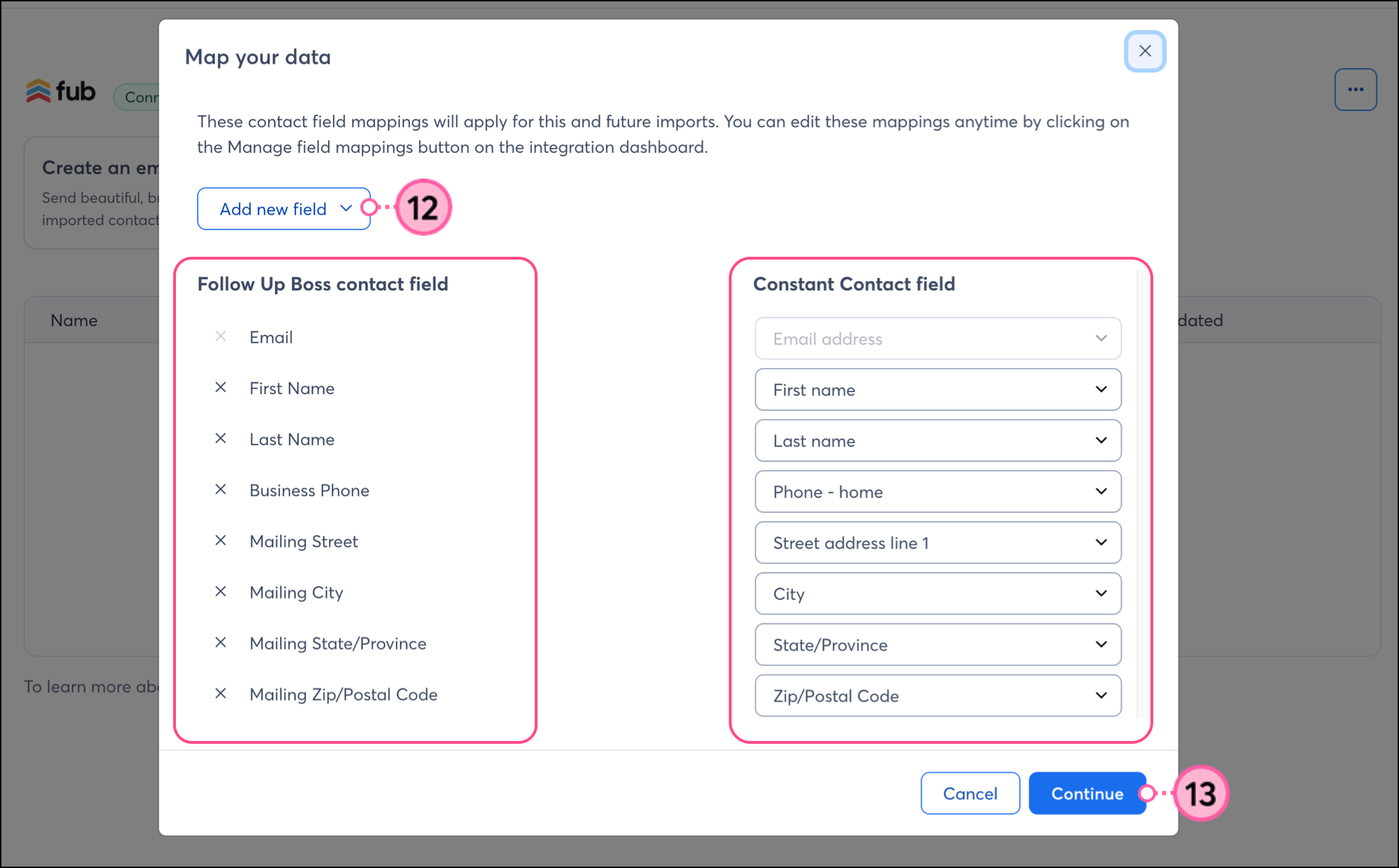Remove the Mailing Street field mapping
The image size is (1399, 868).
click(x=221, y=540)
